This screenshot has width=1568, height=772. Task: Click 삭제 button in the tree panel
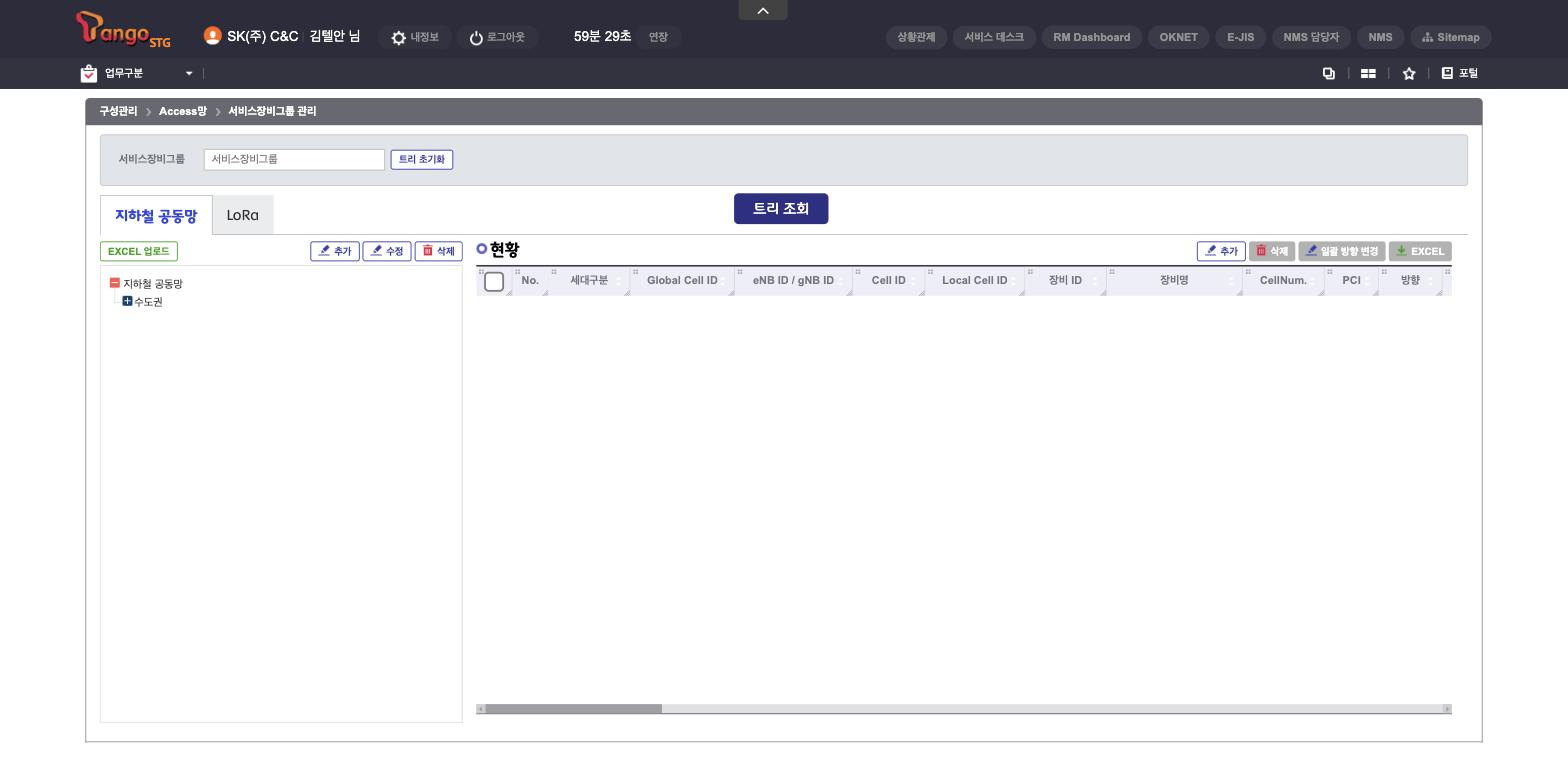(439, 251)
